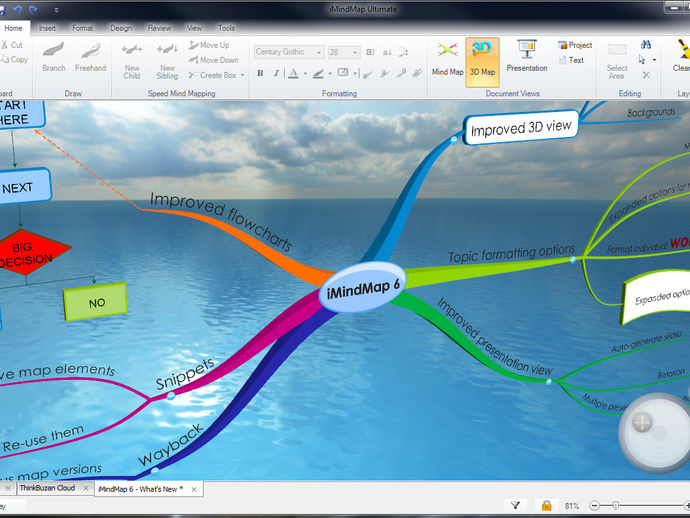Switch to Text view
The width and height of the screenshot is (690, 518).
pyautogui.click(x=571, y=60)
